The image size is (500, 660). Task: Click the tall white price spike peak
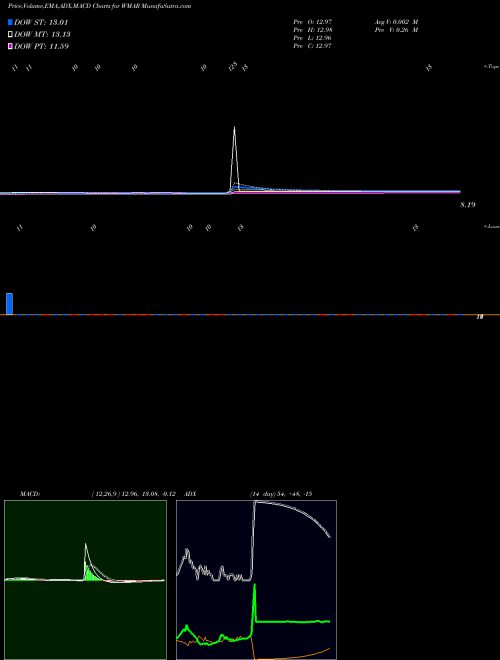[x=234, y=128]
